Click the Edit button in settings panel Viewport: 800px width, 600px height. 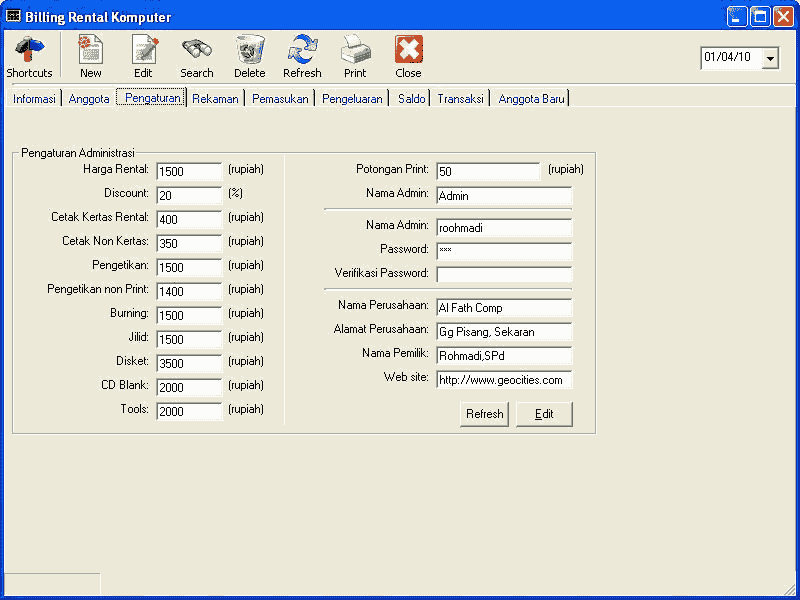pos(544,414)
